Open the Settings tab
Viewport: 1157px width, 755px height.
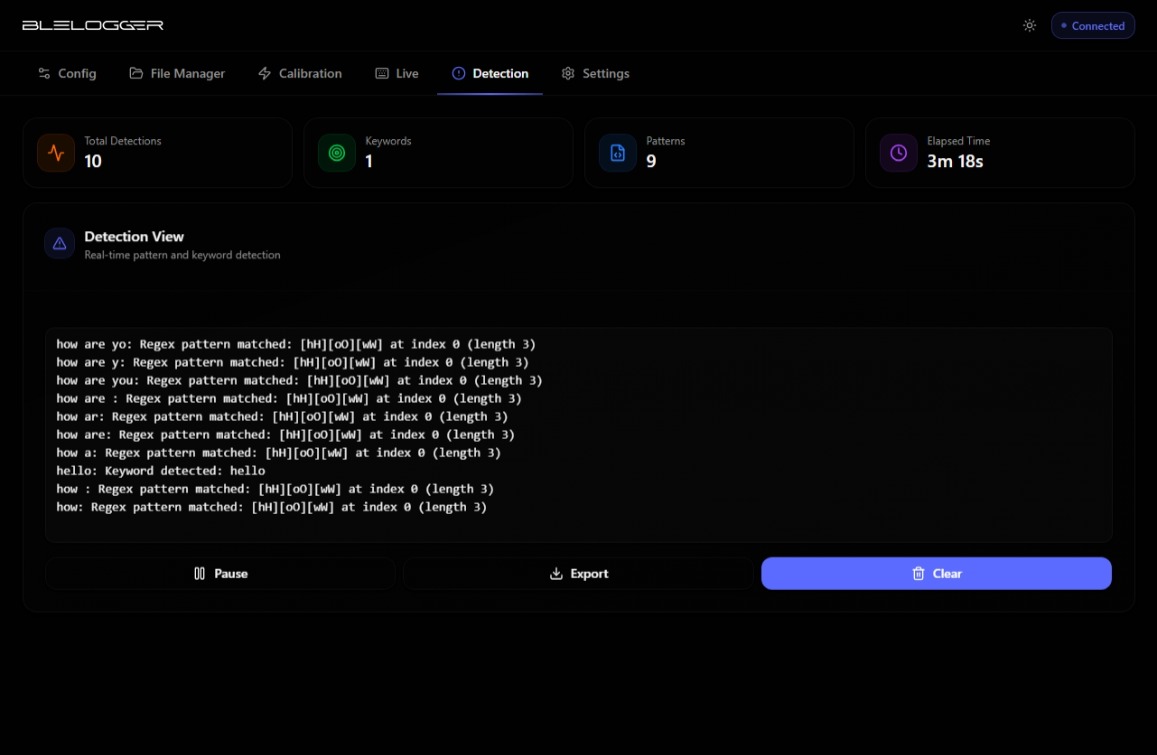pyautogui.click(x=595, y=73)
